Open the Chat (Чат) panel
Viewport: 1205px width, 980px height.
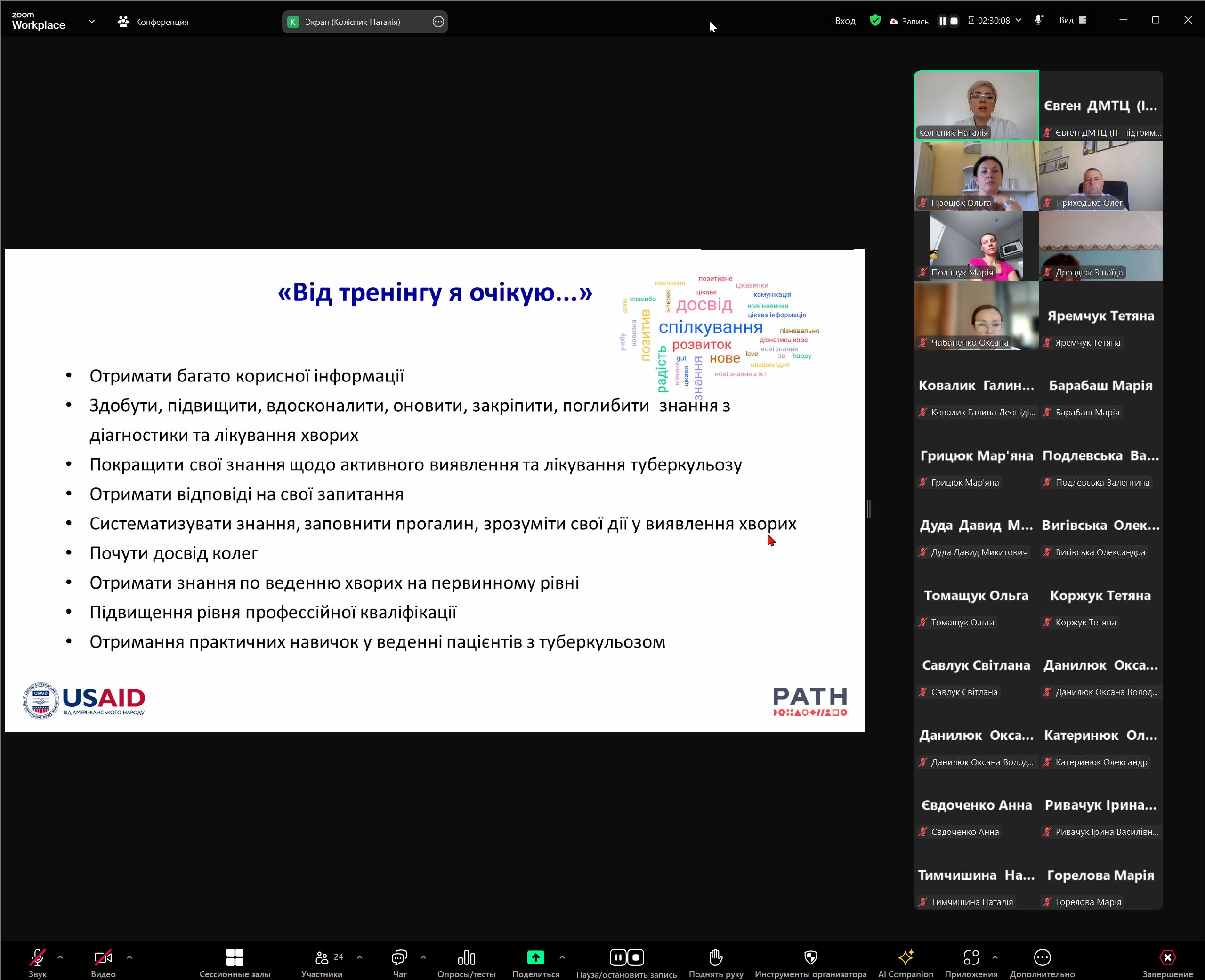click(400, 957)
